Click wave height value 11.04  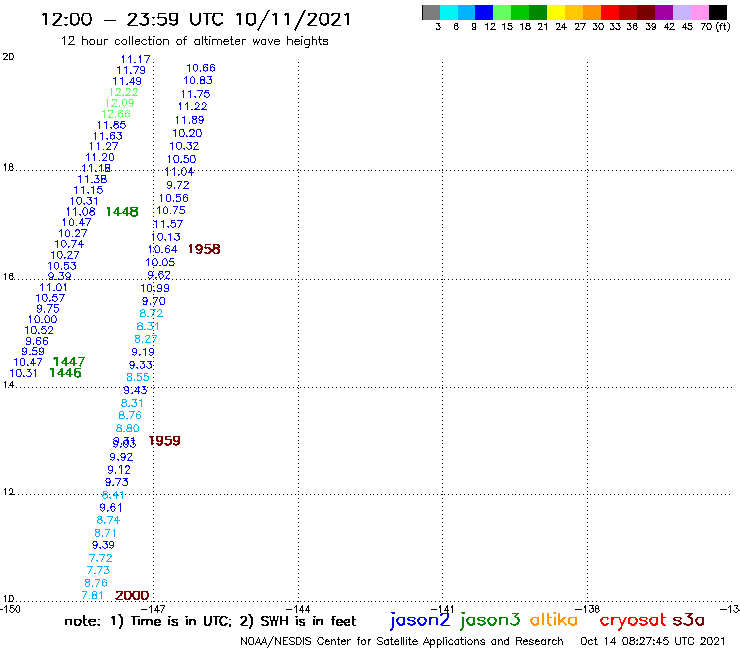pyautogui.click(x=179, y=172)
